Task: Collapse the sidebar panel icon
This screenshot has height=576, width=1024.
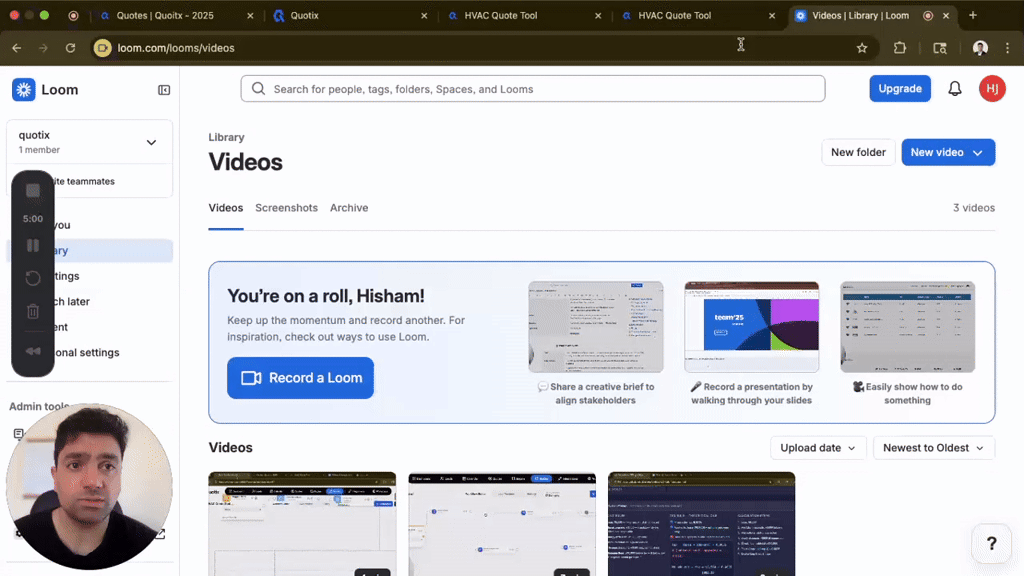Action: click(x=164, y=90)
